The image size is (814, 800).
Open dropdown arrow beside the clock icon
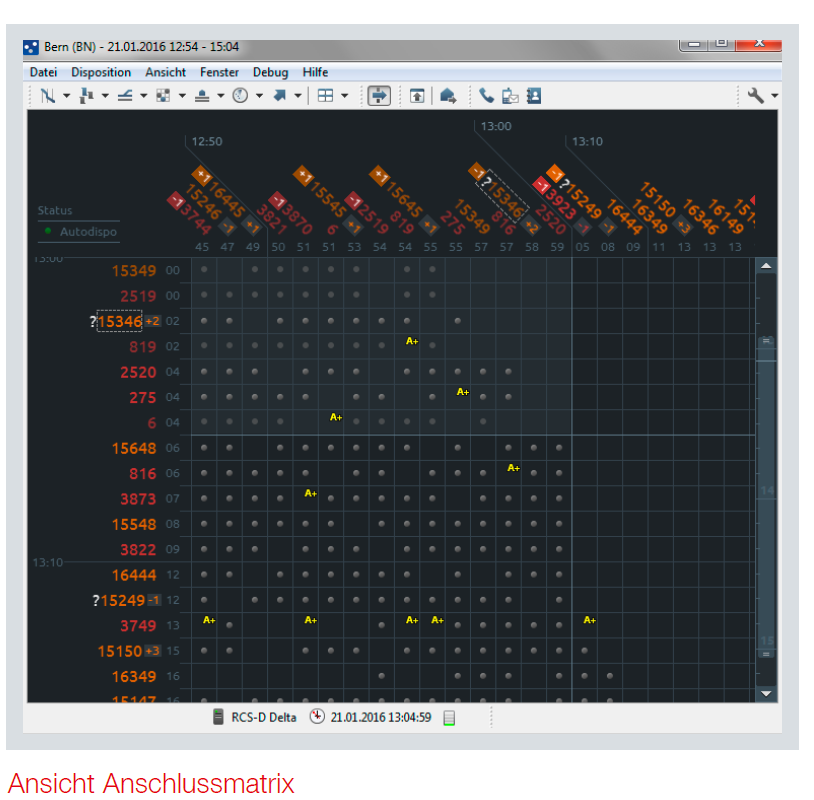[259, 96]
